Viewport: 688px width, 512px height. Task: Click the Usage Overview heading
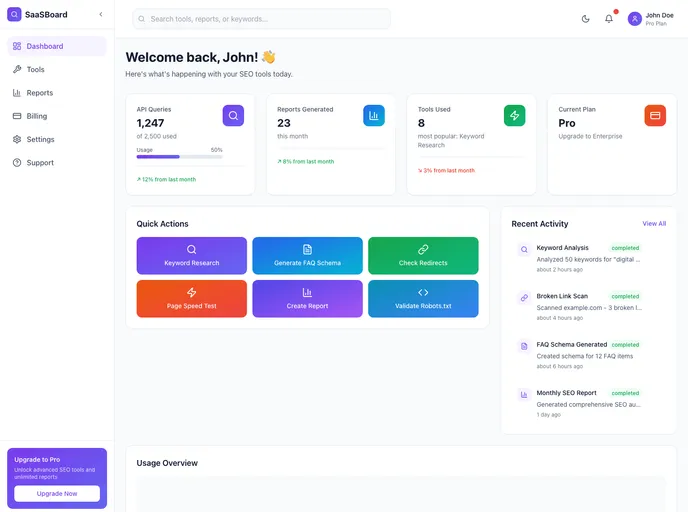pos(167,463)
